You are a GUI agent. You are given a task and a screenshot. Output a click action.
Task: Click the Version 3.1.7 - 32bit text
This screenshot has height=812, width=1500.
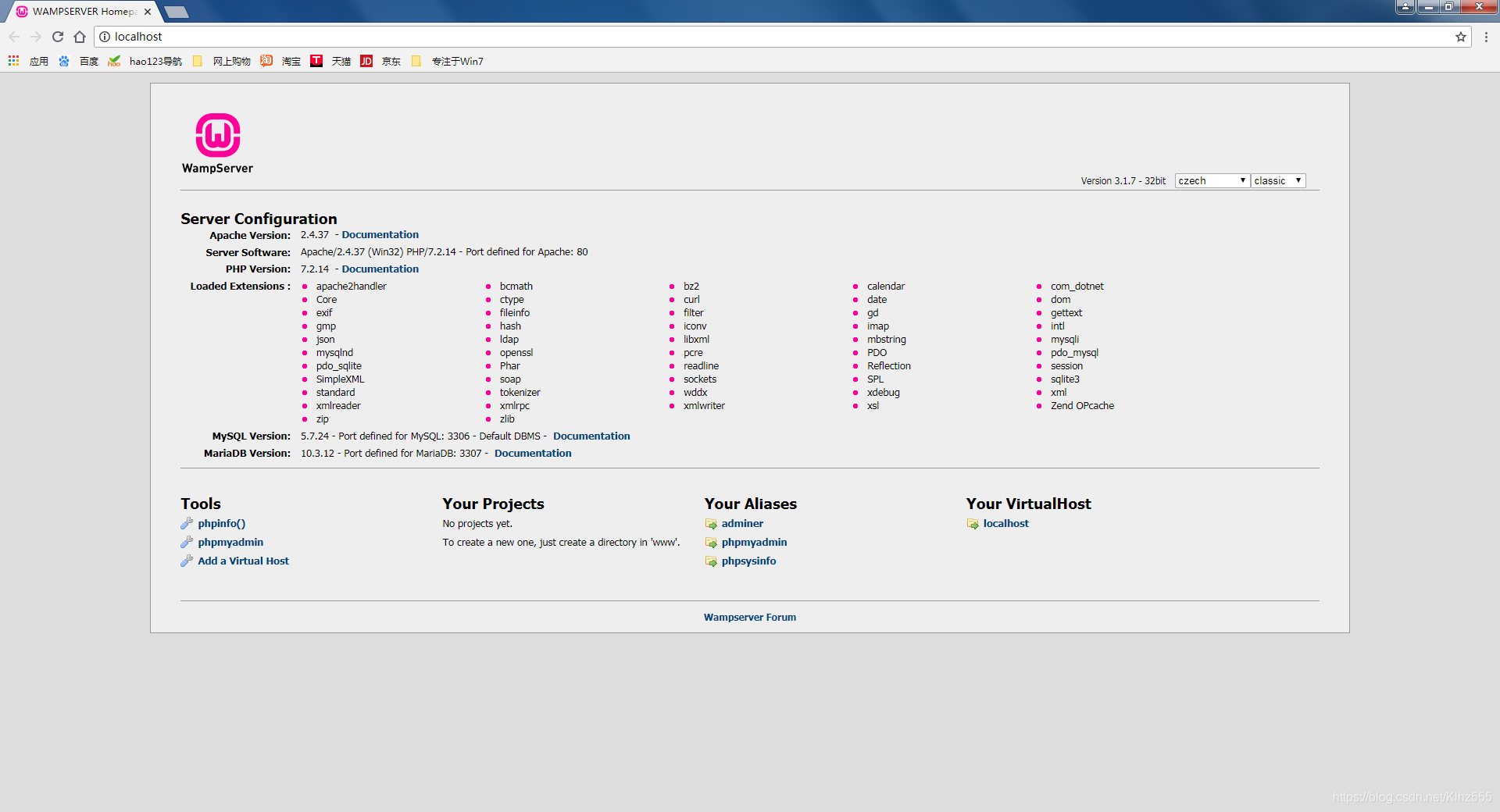click(x=1123, y=180)
